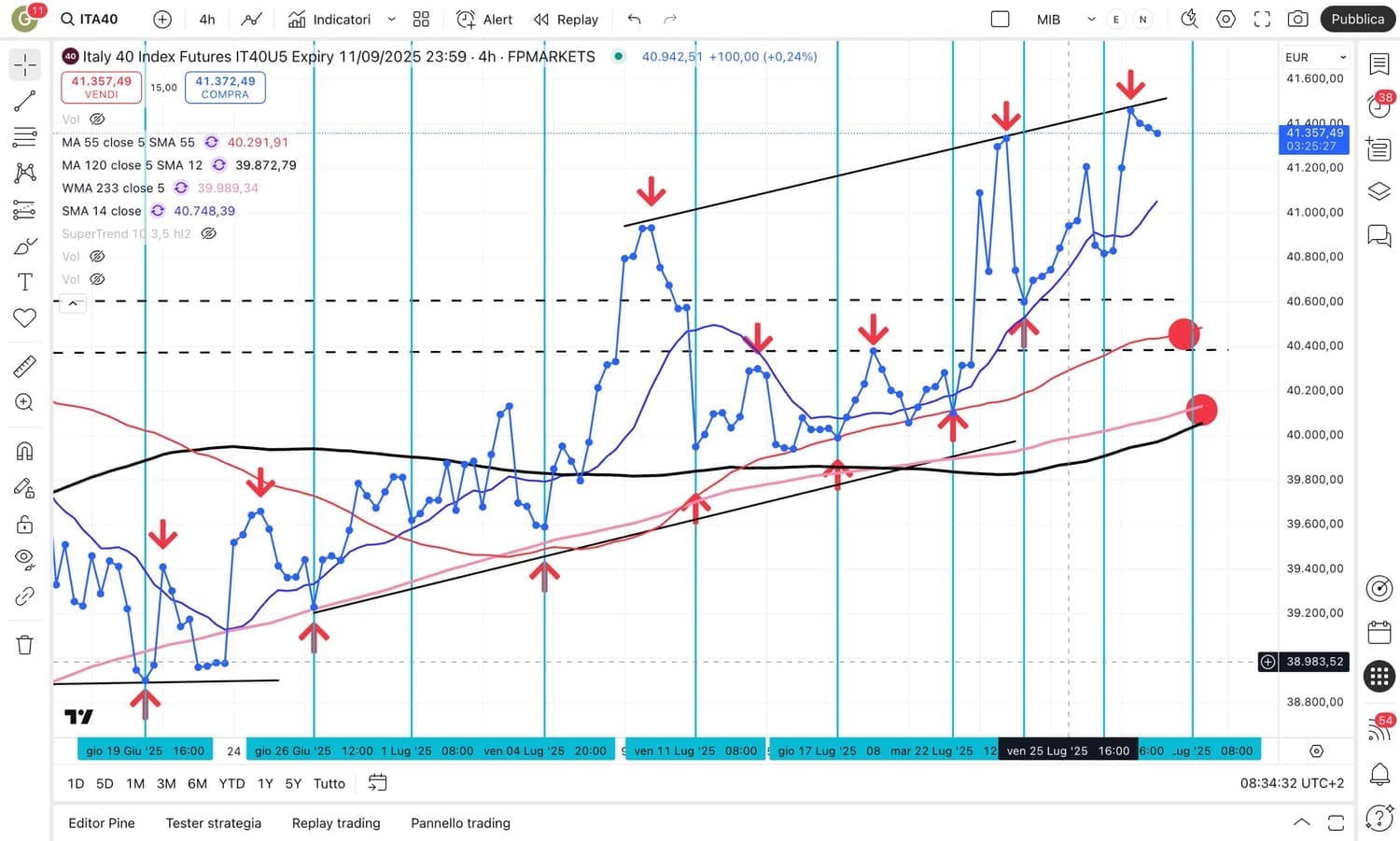This screenshot has height=841, width=1400.
Task: Toggle stay-in-drawing-mode pencil lock
Action: (x=25, y=487)
